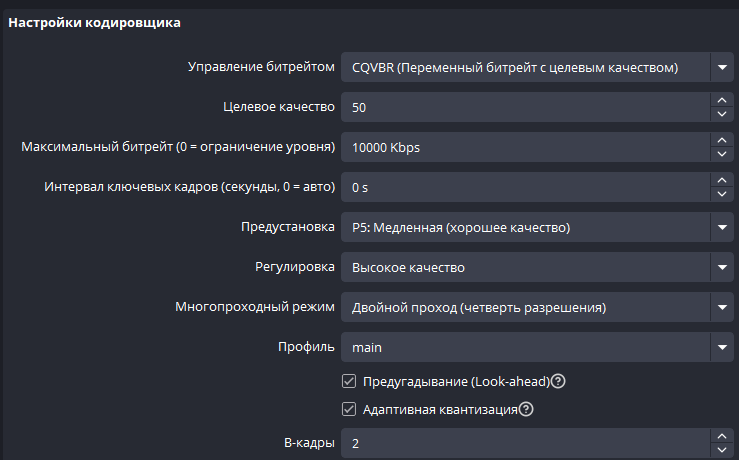Increase Максимальный битрейт with up arrow
Image resolution: width=739 pixels, height=460 pixels.
click(x=723, y=140)
